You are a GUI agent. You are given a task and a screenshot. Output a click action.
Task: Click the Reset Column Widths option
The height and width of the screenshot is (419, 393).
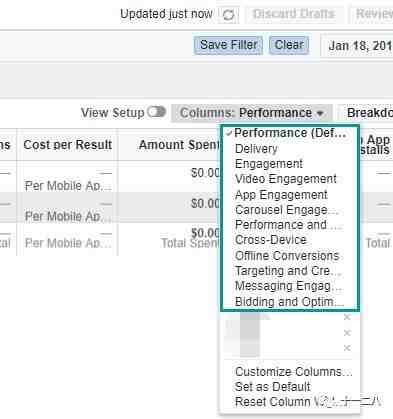293,402
